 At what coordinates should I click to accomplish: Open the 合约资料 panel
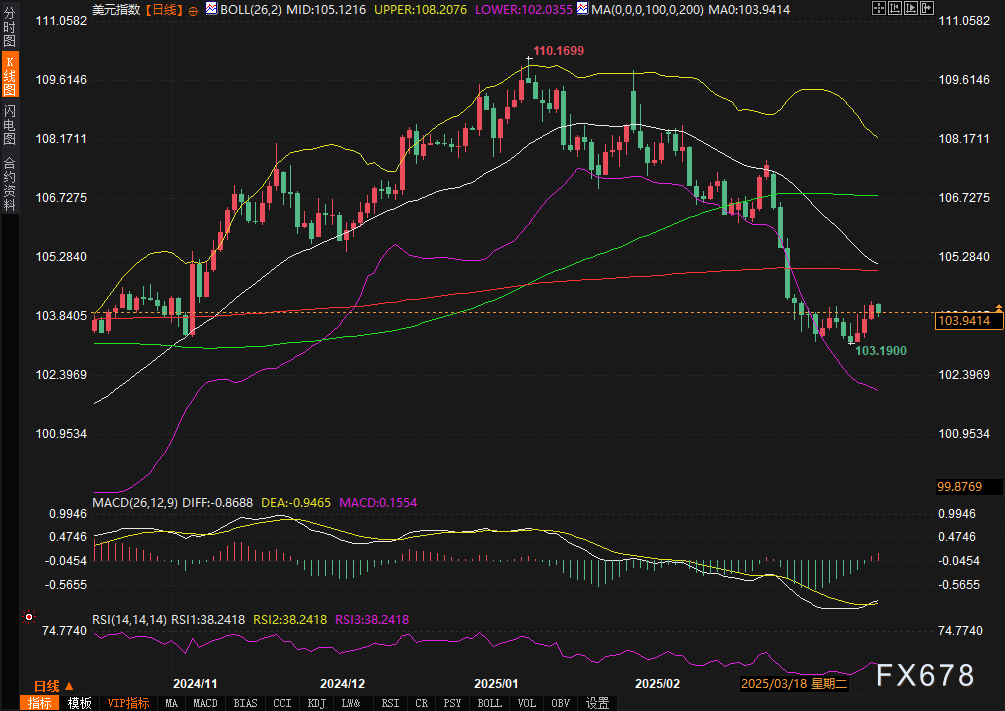[x=9, y=183]
